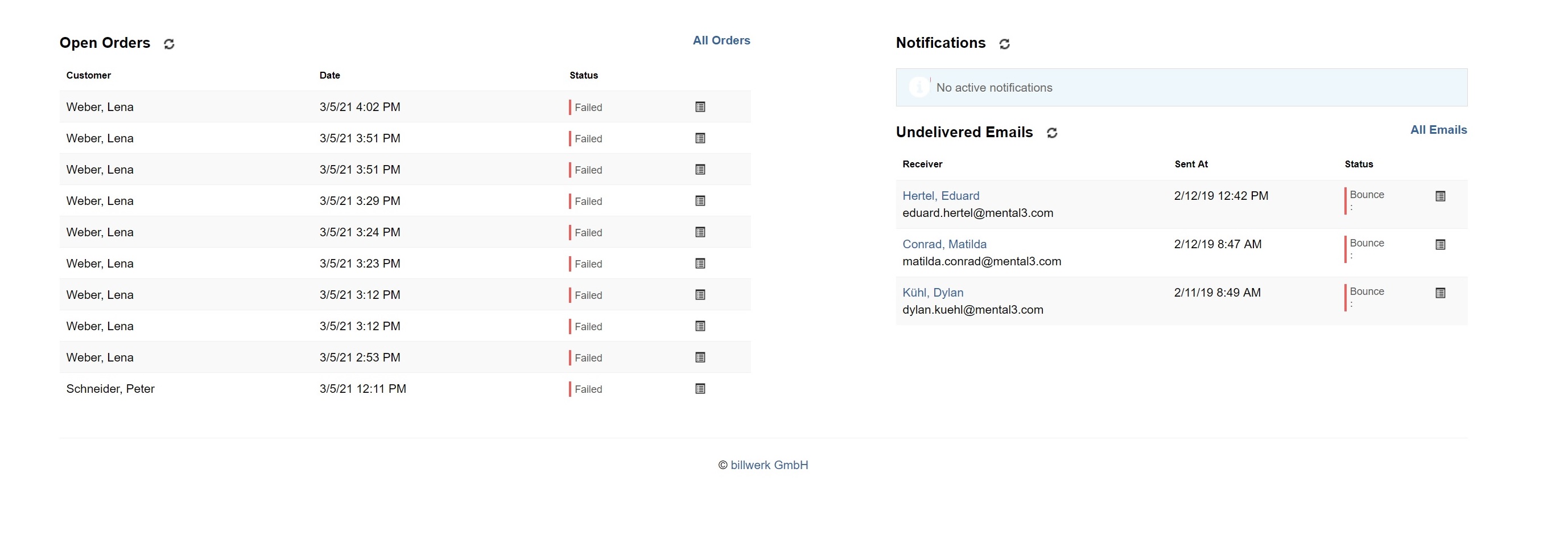Open receiver Kühl, Dylan
Viewport: 1568px width, 534px height.
[932, 292]
